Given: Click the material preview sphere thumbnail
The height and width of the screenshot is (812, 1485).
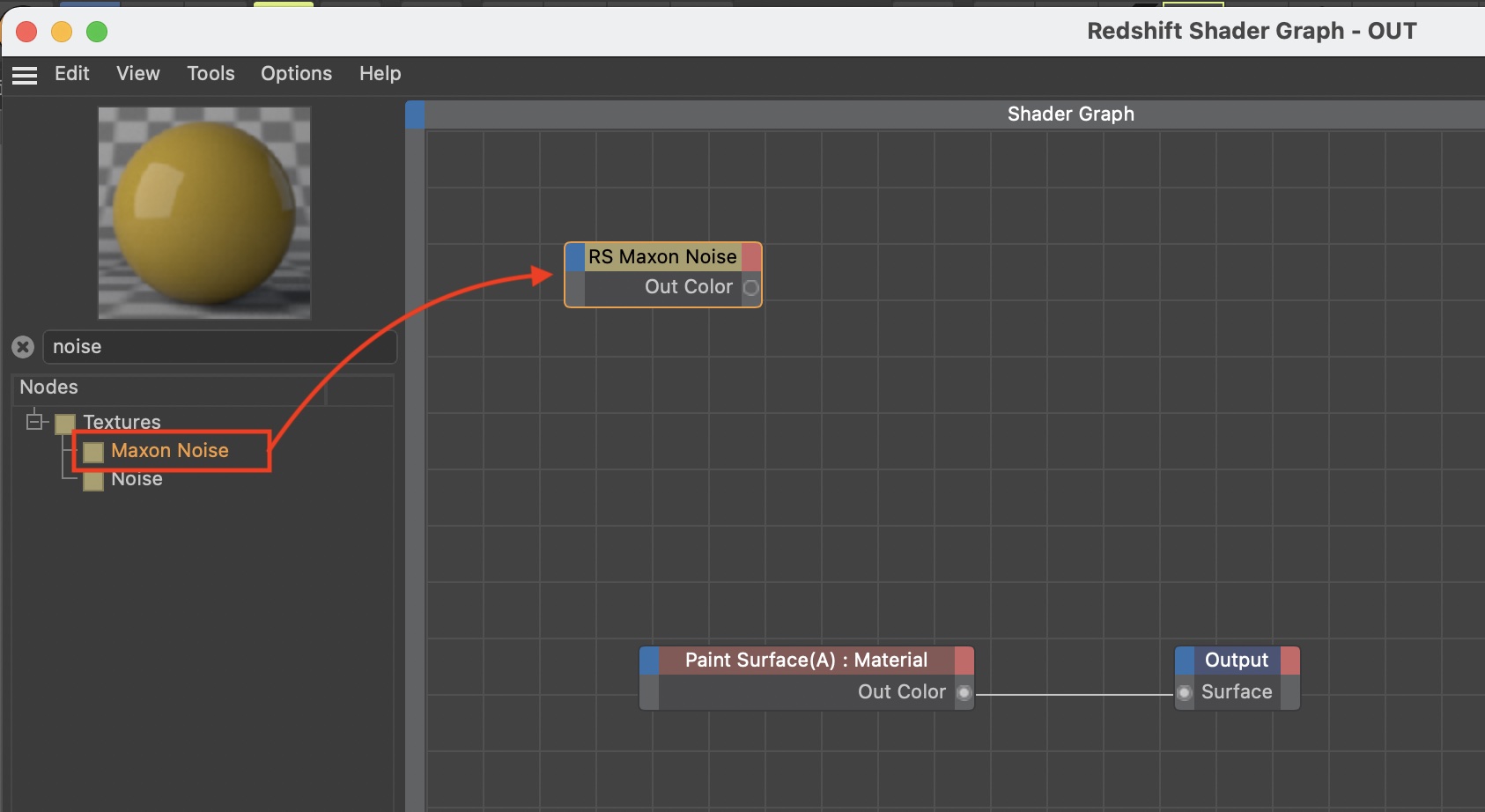Looking at the screenshot, I should [x=204, y=213].
